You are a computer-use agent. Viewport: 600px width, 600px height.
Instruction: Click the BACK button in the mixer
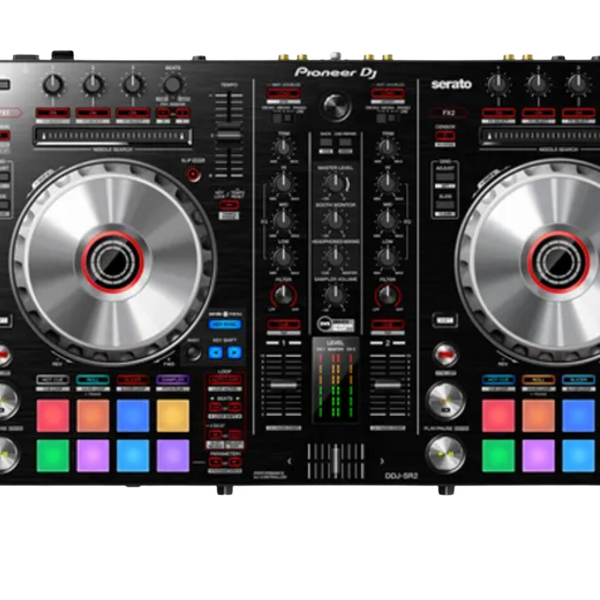pos(326,142)
